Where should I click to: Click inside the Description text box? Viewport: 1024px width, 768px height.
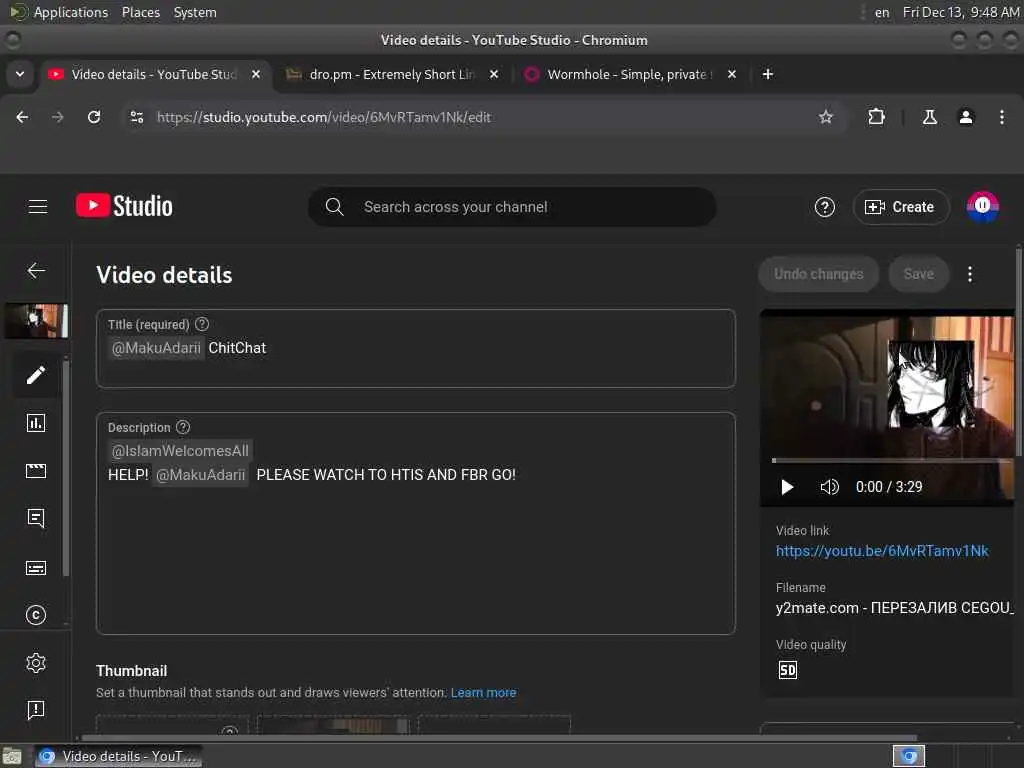point(415,524)
